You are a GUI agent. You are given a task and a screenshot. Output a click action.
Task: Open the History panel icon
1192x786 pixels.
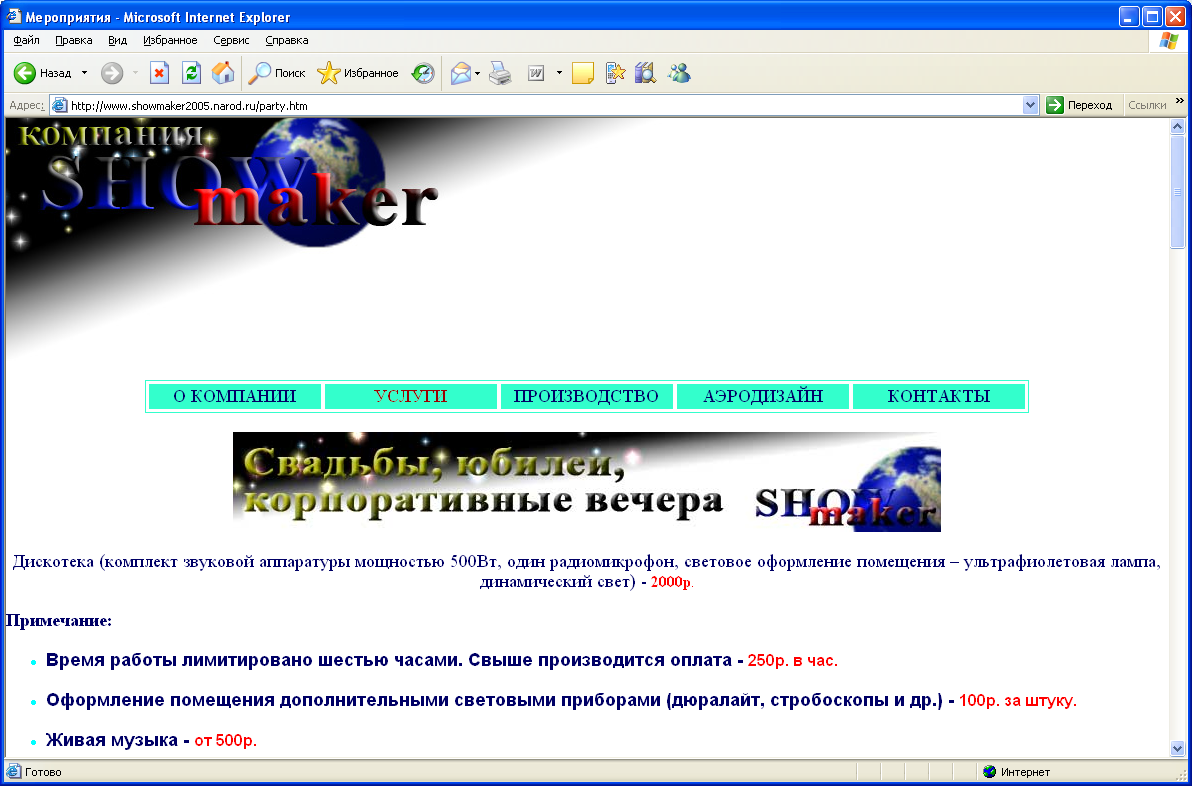coord(423,73)
